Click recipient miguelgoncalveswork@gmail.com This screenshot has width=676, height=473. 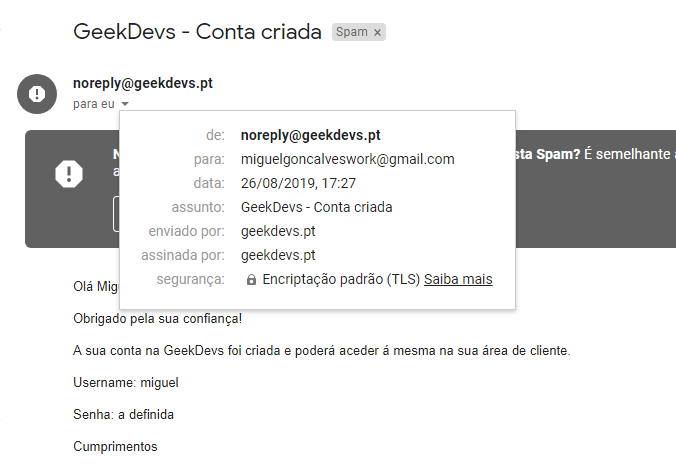coord(347,160)
